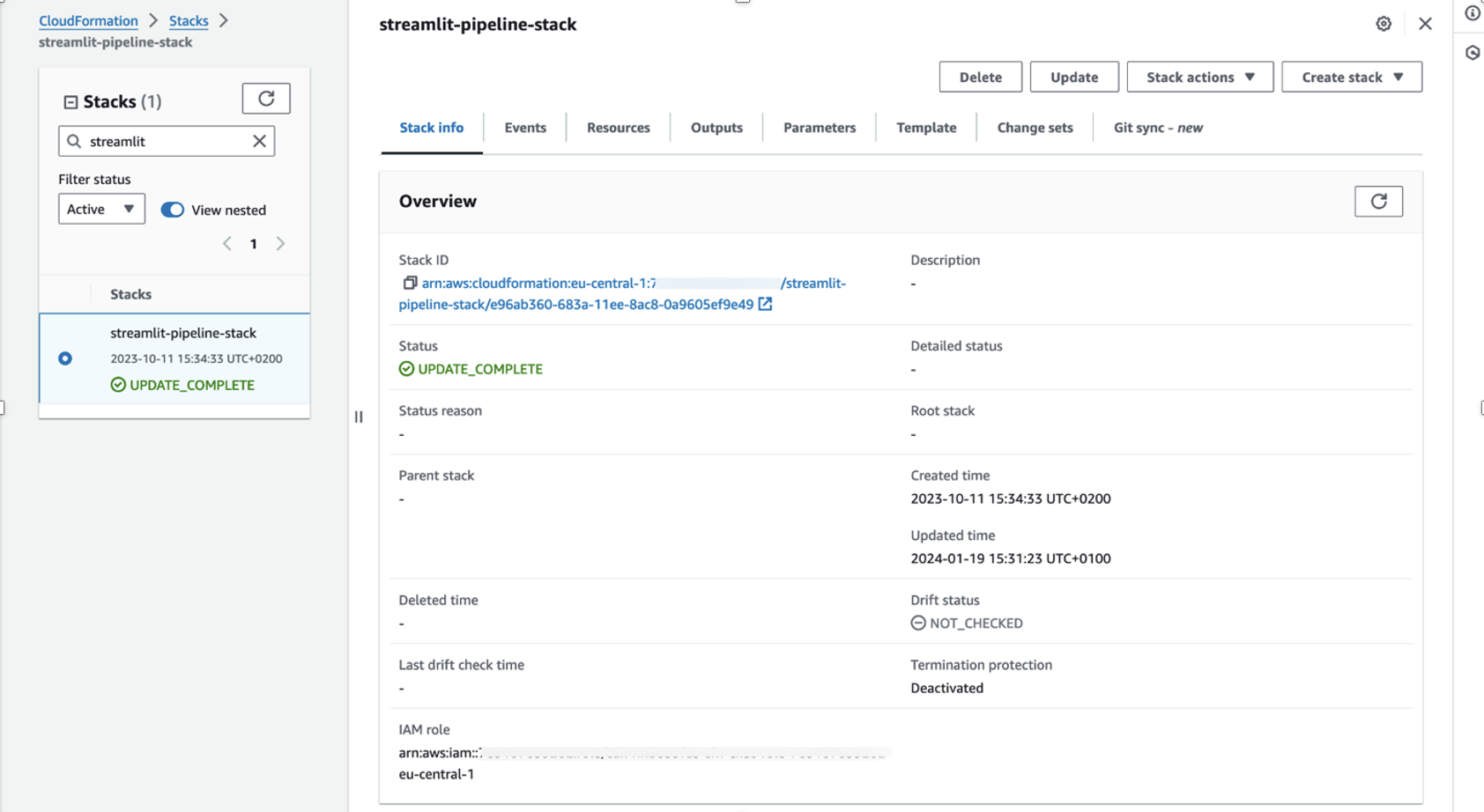The height and width of the screenshot is (812, 1484).
Task: Open CloudFormation breadcrumb link
Action: coord(88,20)
